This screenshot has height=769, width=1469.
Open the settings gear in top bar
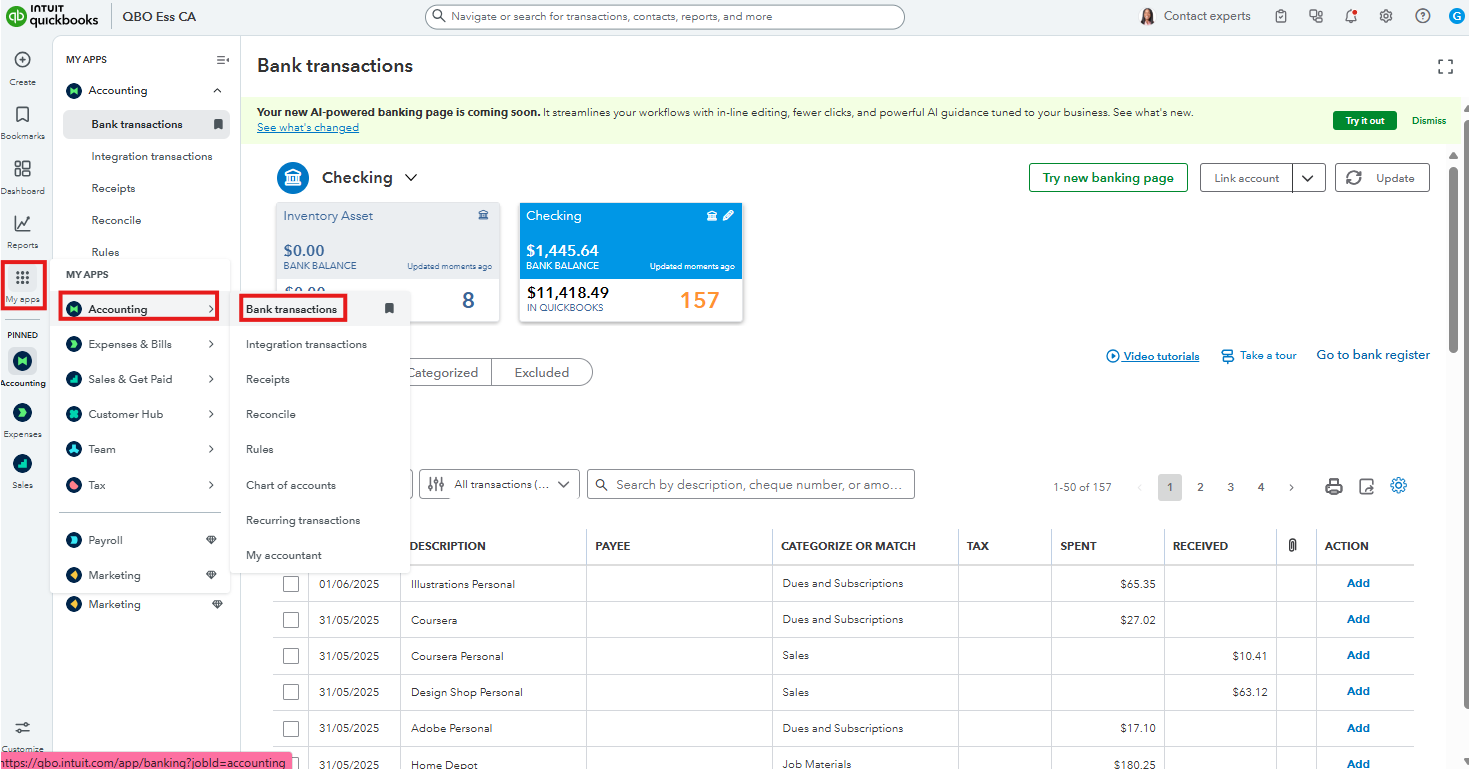click(1386, 16)
